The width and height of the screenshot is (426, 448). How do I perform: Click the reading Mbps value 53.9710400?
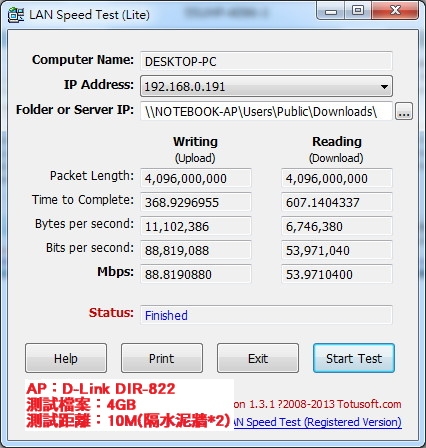click(x=337, y=274)
